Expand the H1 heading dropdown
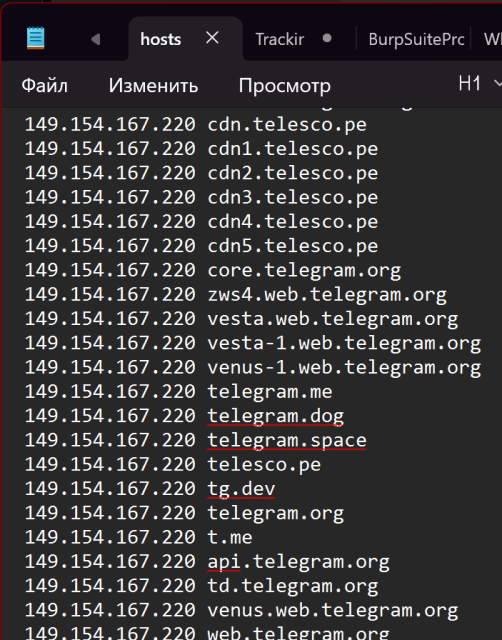The image size is (502, 640). (479, 83)
